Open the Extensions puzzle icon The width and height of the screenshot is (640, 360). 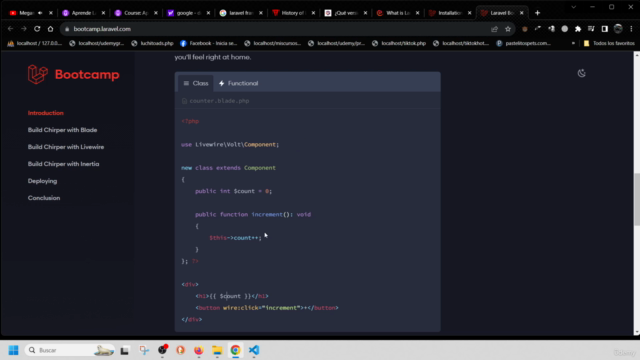[578, 29]
